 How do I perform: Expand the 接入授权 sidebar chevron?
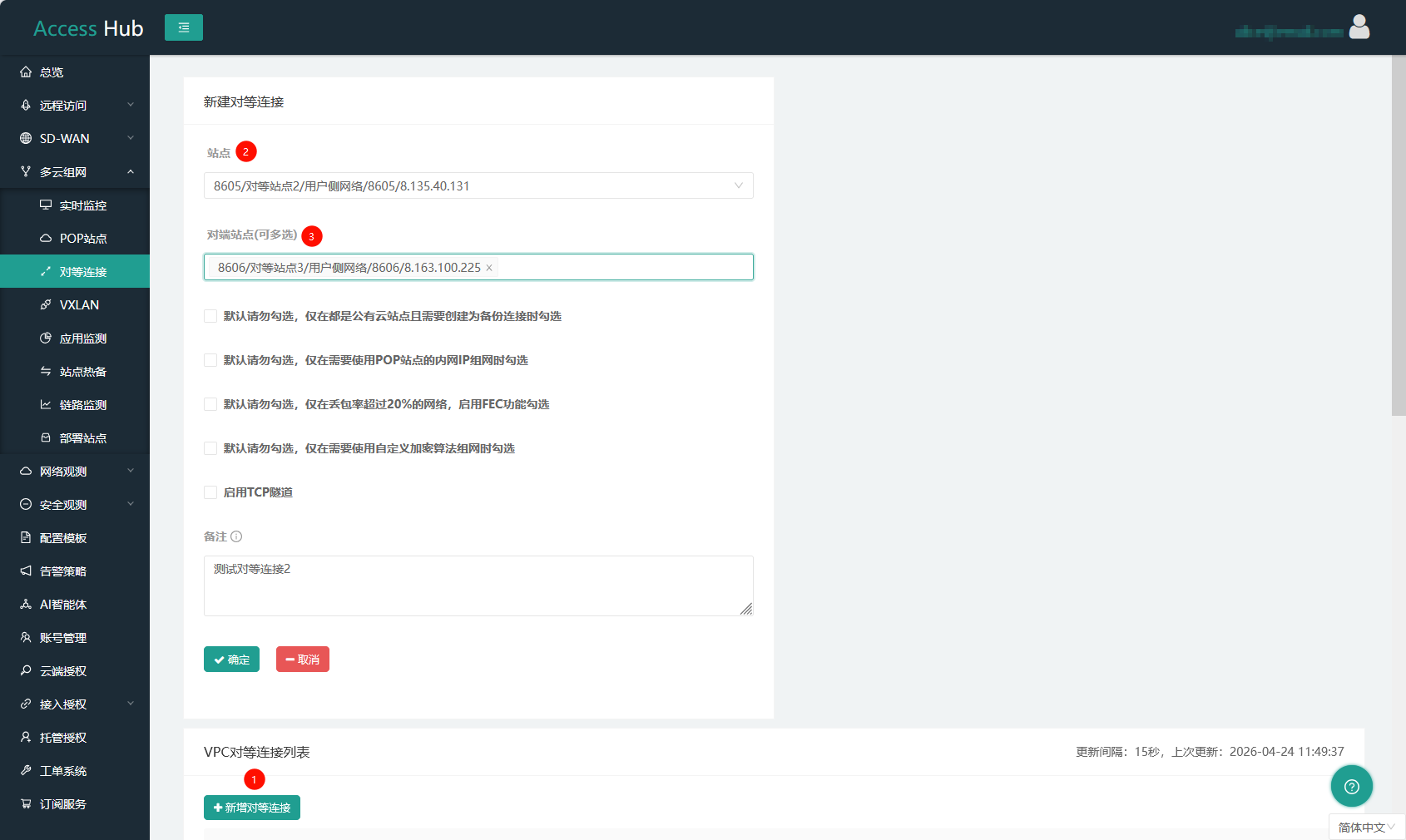131,704
